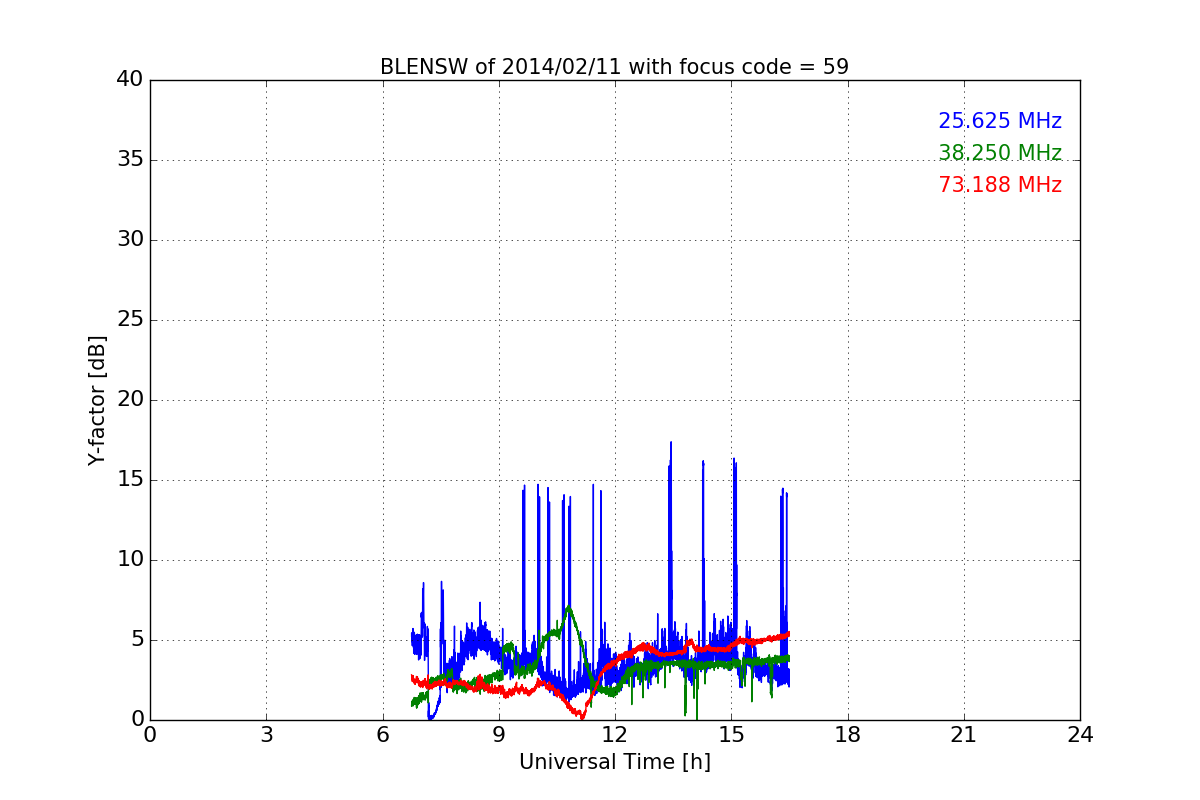Select the red '73.188 MHz' legend label
This screenshot has height=800, width=1200.
1000,185
